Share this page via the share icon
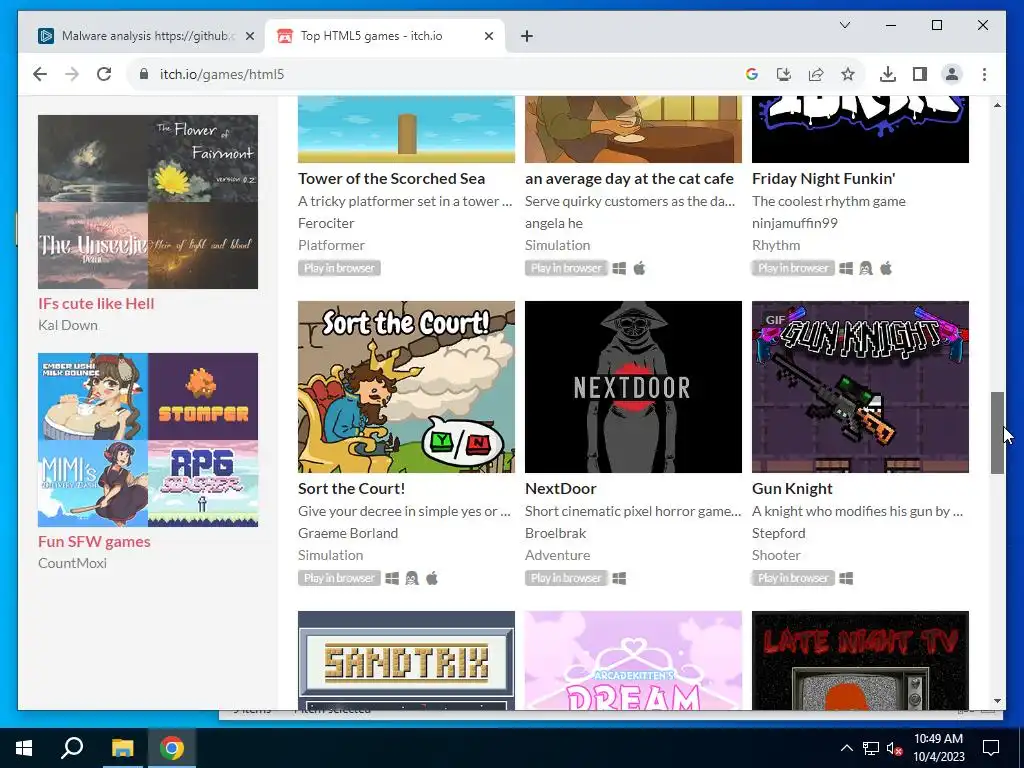Screen dimensions: 1024x768 (x=816, y=74)
